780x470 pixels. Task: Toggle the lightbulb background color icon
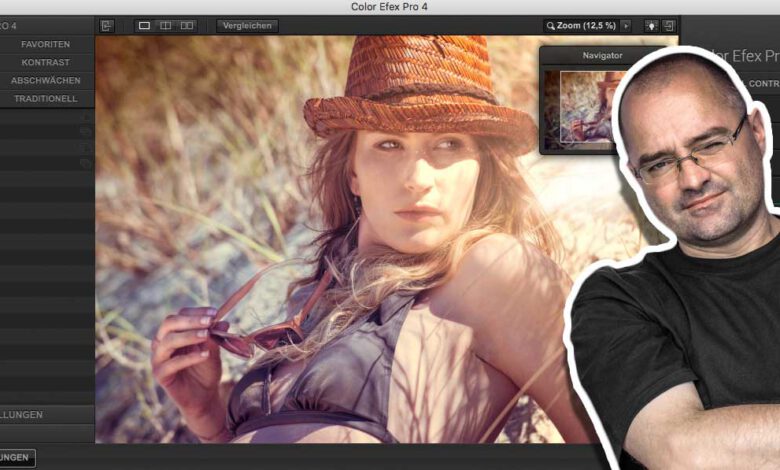point(651,26)
